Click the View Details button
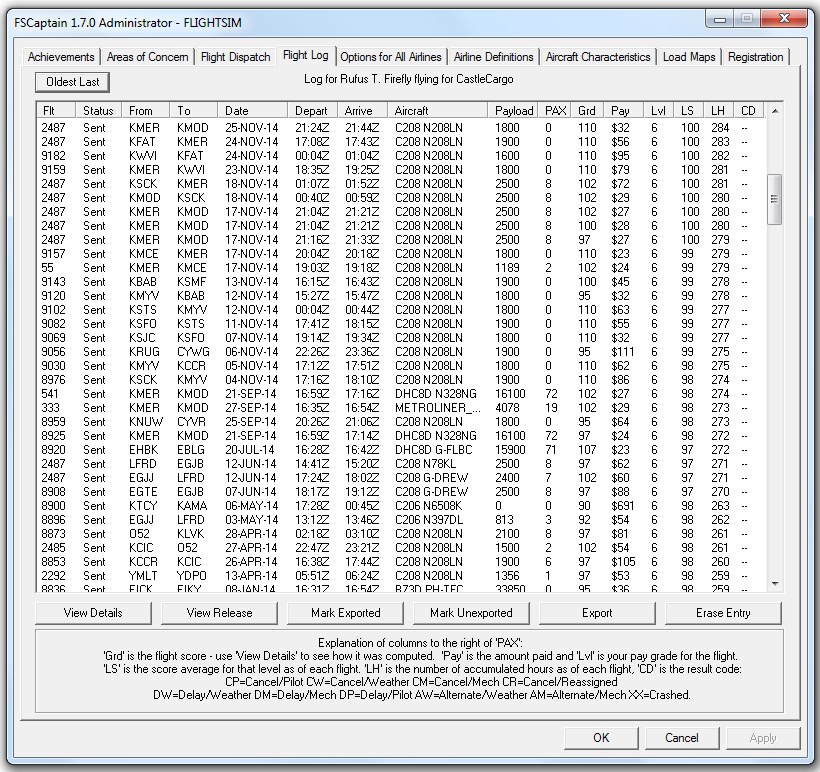The image size is (820, 772). [93, 613]
